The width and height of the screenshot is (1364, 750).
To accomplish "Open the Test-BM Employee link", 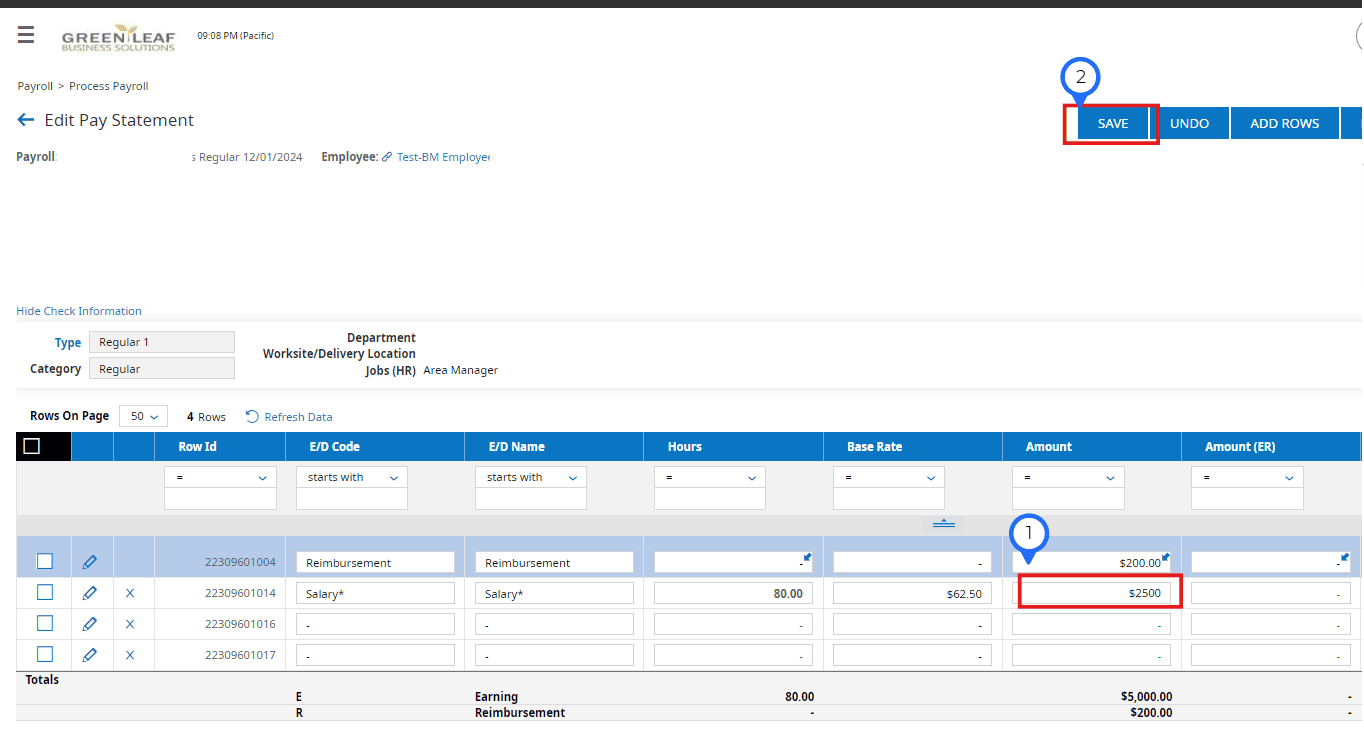I will (x=444, y=157).
